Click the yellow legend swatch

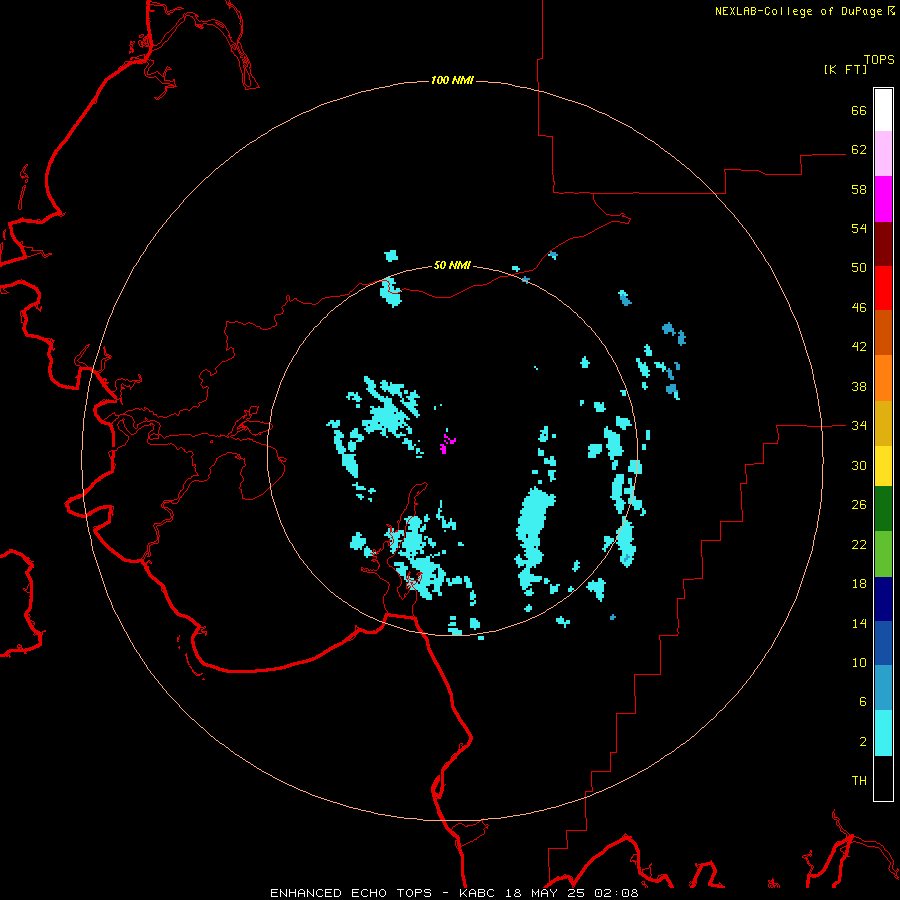[883, 466]
